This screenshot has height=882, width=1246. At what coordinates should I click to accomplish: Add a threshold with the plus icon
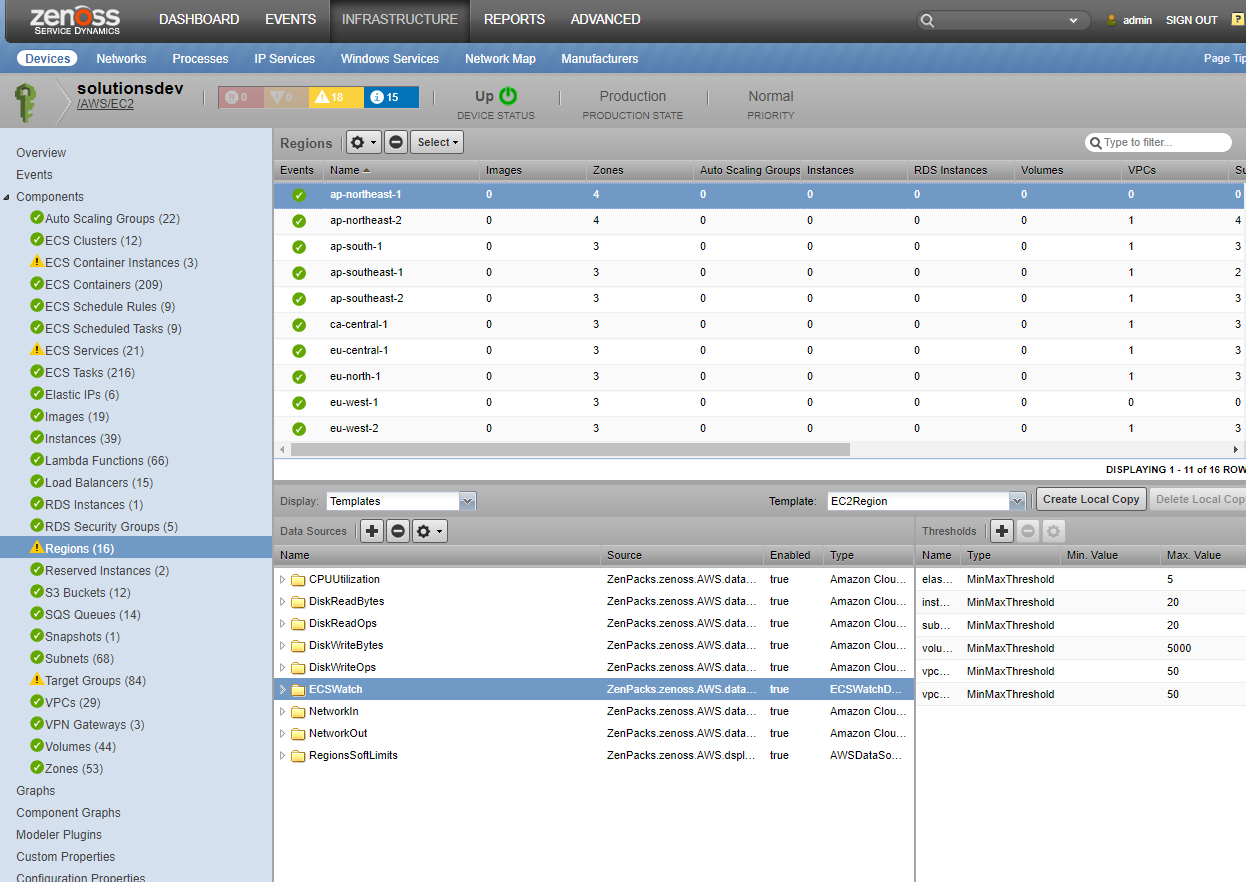[1002, 531]
